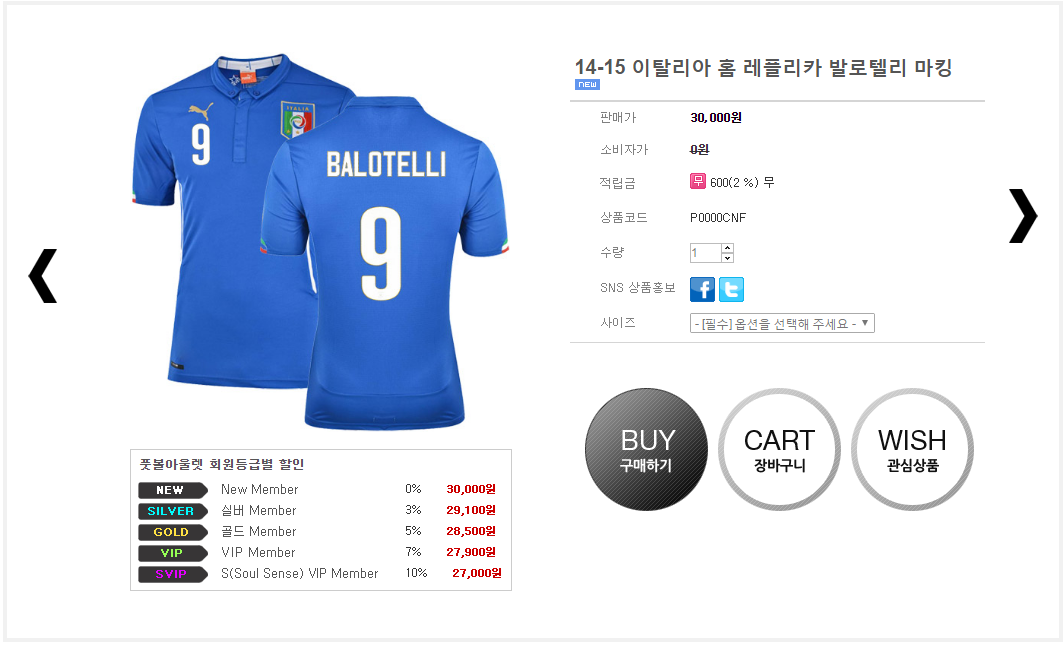Share product on Twitter icon

pos(732,290)
